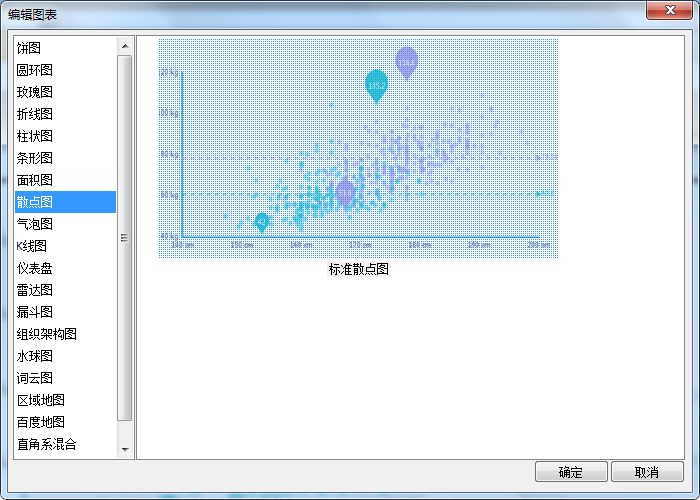
Task: Select 词云图 chart type
Action: 35,378
